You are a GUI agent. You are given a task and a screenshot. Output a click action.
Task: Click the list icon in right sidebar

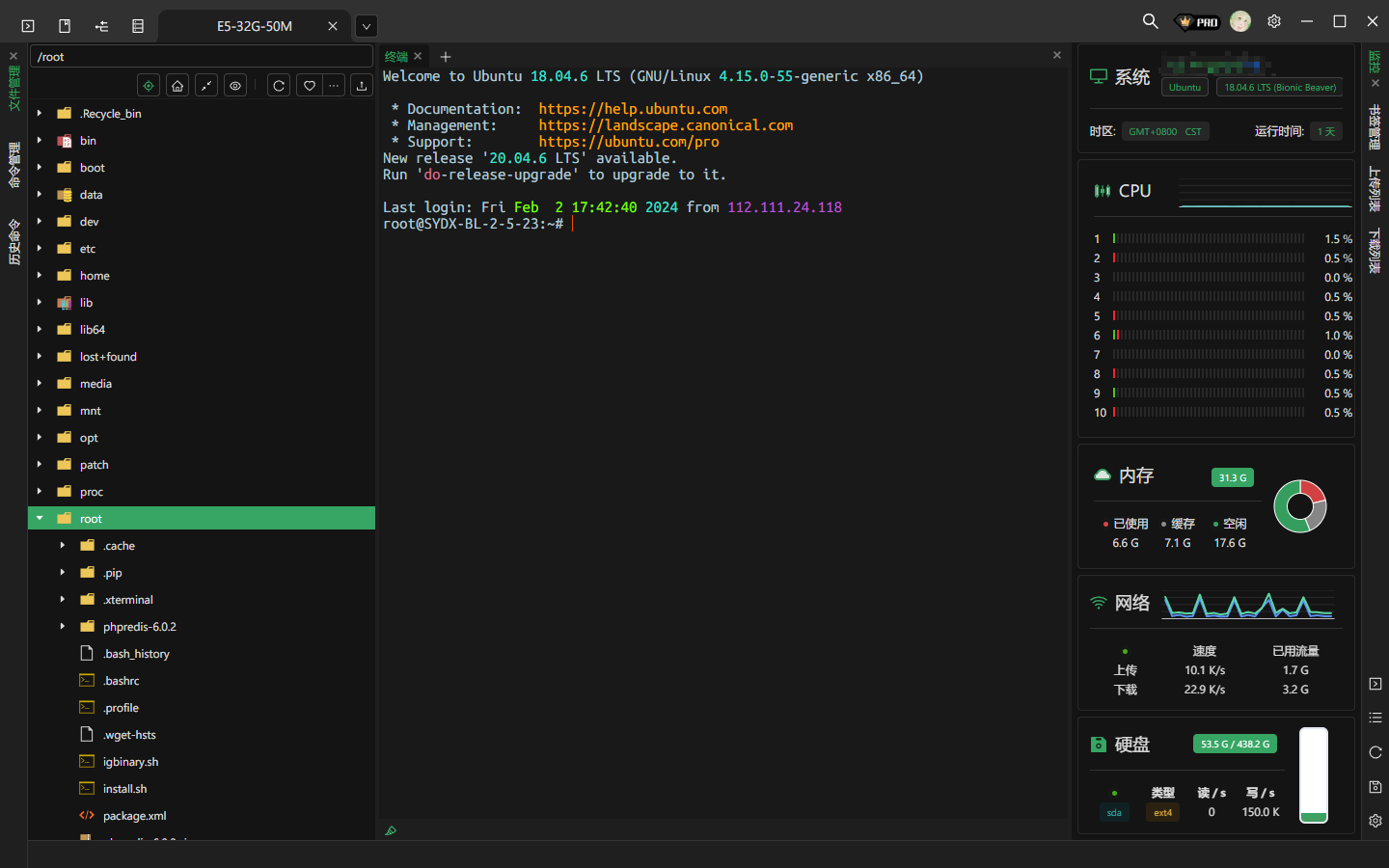tap(1375, 718)
